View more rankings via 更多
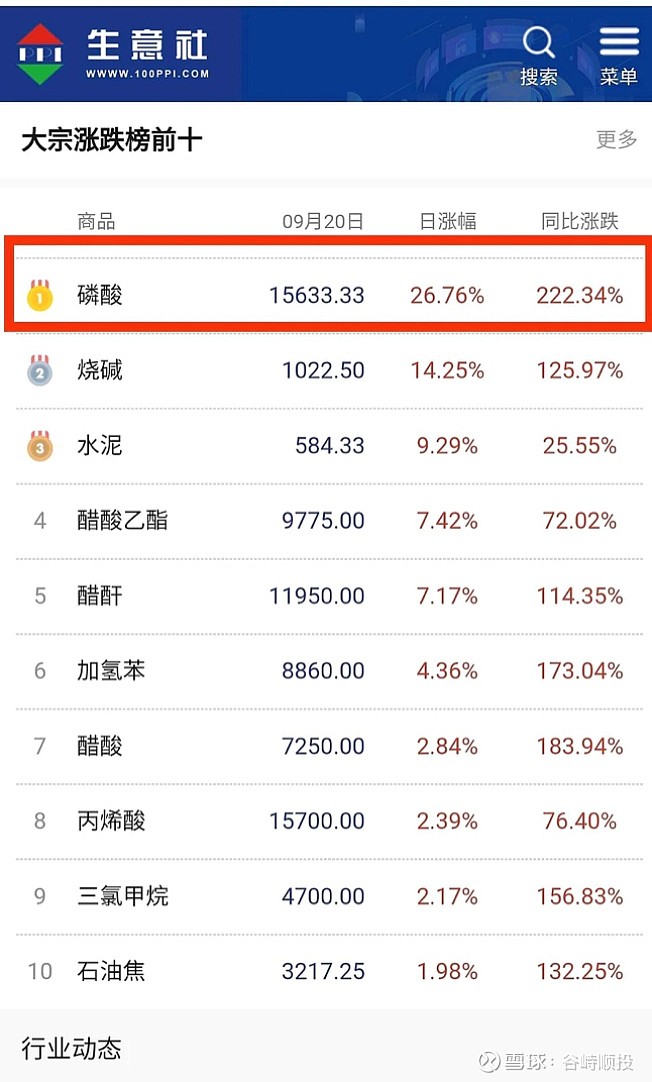Viewport: 652px width, 1082px height. coord(616,140)
